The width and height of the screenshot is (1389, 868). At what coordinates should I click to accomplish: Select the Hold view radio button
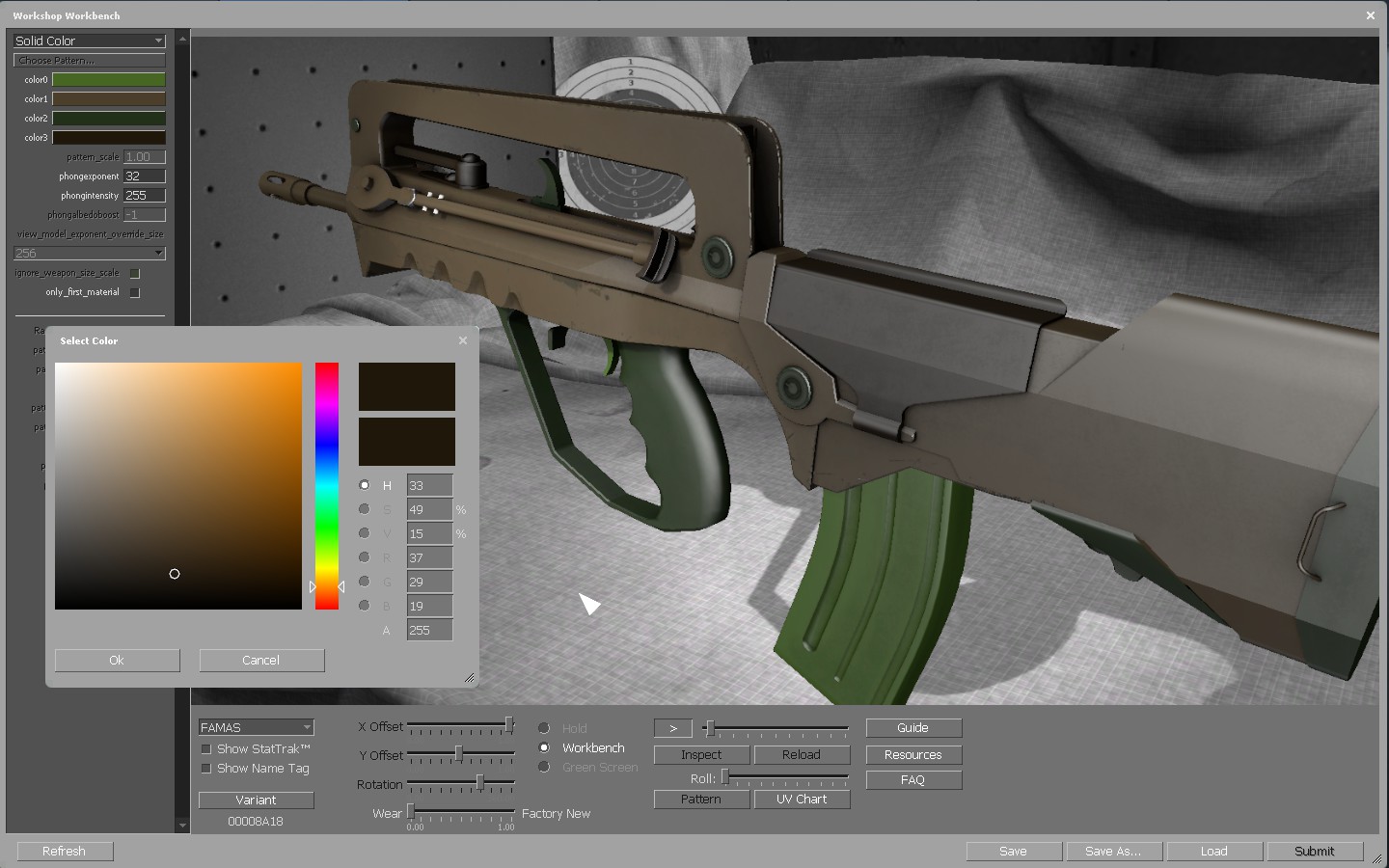coord(544,728)
